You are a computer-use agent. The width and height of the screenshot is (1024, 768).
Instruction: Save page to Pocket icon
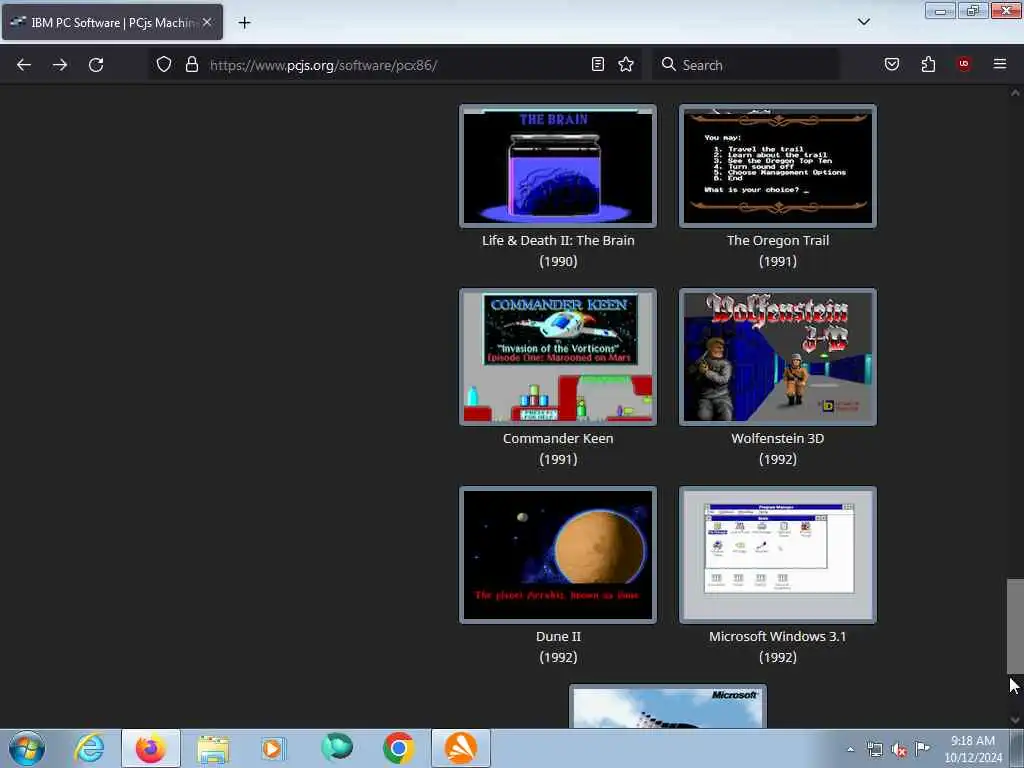[x=891, y=65]
